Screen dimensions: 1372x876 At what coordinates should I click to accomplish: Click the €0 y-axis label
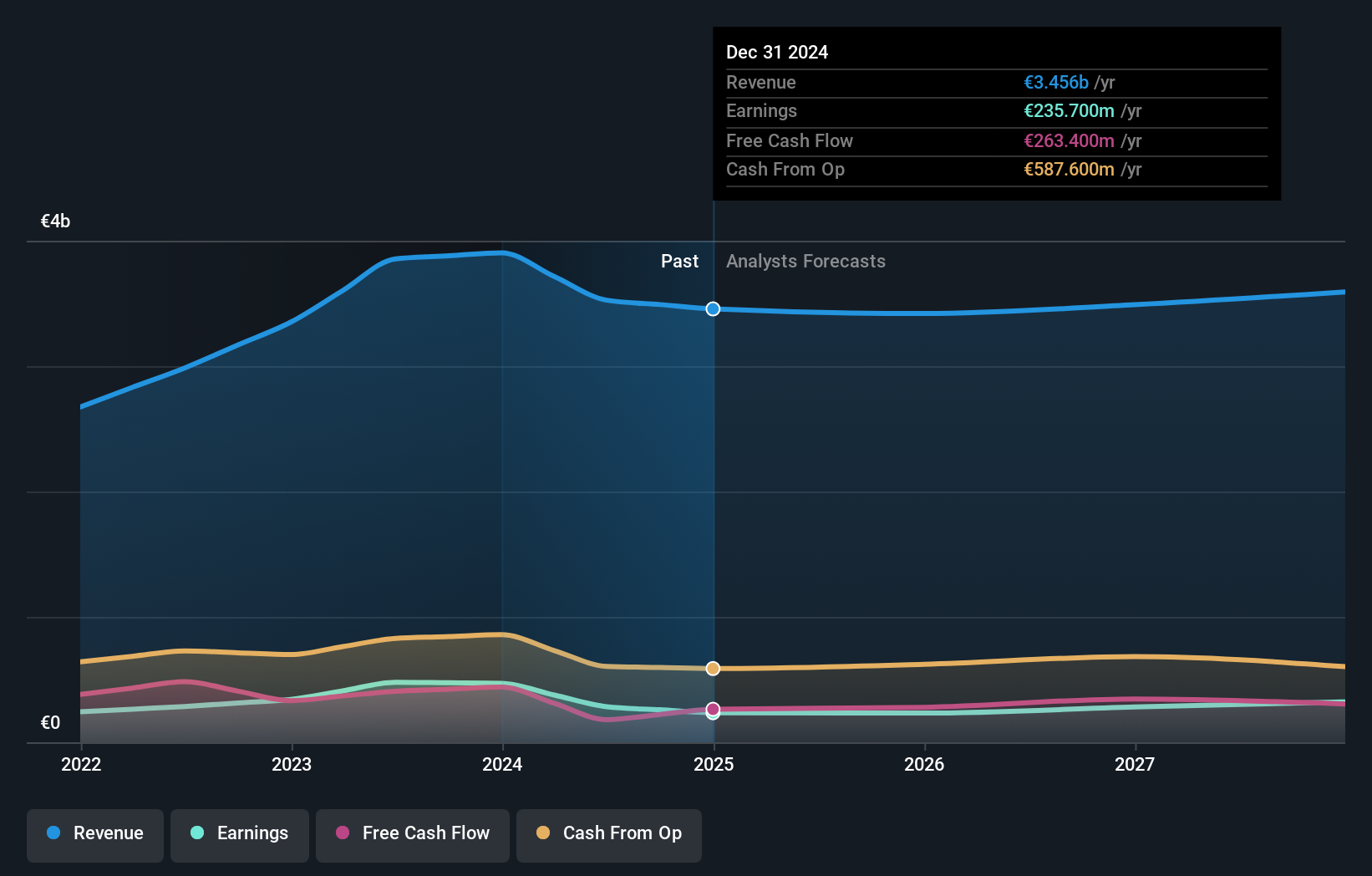[50, 723]
